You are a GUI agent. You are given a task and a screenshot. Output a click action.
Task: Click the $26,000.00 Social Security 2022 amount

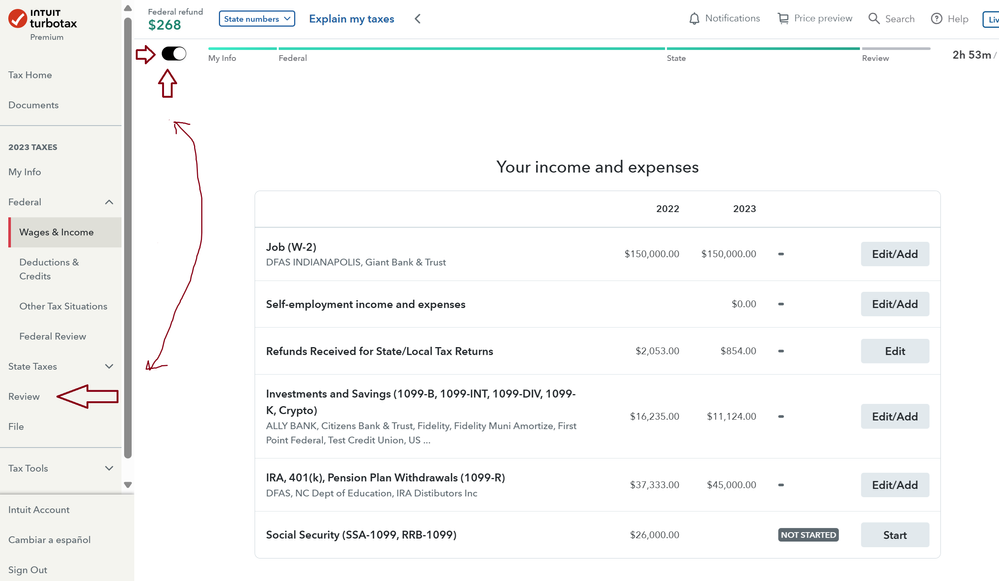[x=654, y=535]
